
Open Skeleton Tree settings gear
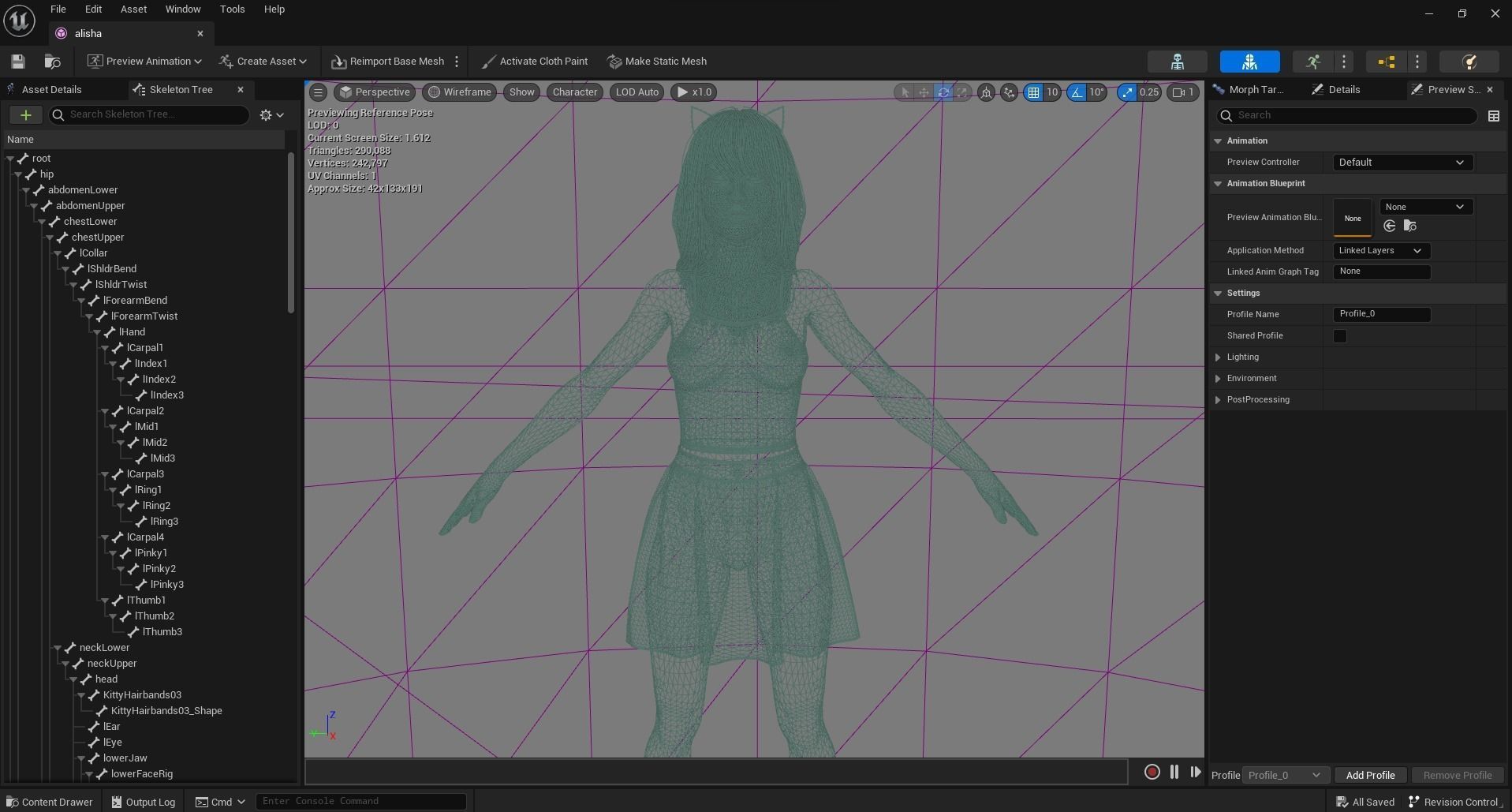coord(271,115)
